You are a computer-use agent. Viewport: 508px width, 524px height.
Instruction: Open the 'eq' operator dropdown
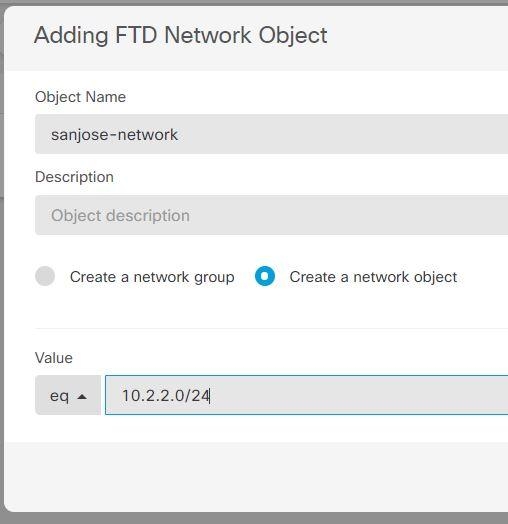click(x=68, y=395)
